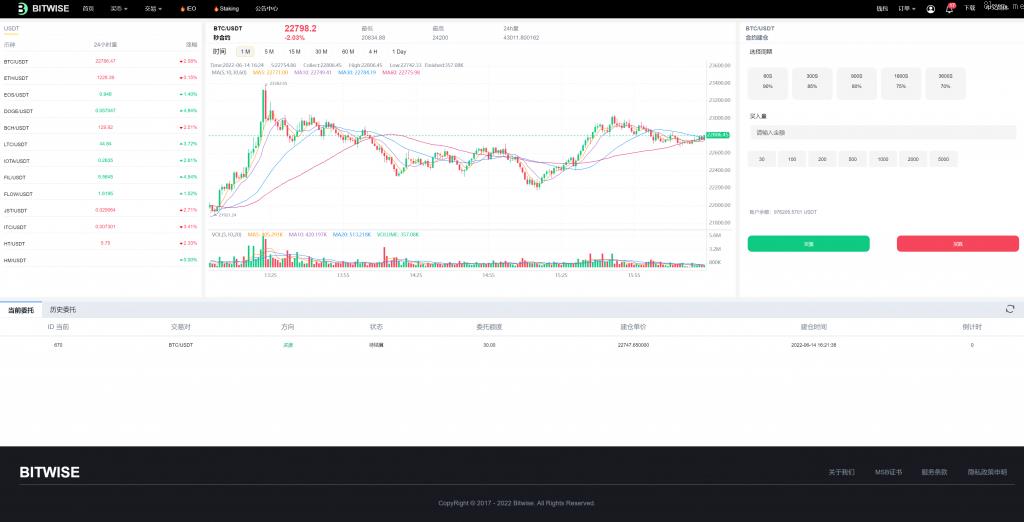The width and height of the screenshot is (1024, 522).
Task: Select the 15 M chart interval tab
Action: click(x=294, y=51)
